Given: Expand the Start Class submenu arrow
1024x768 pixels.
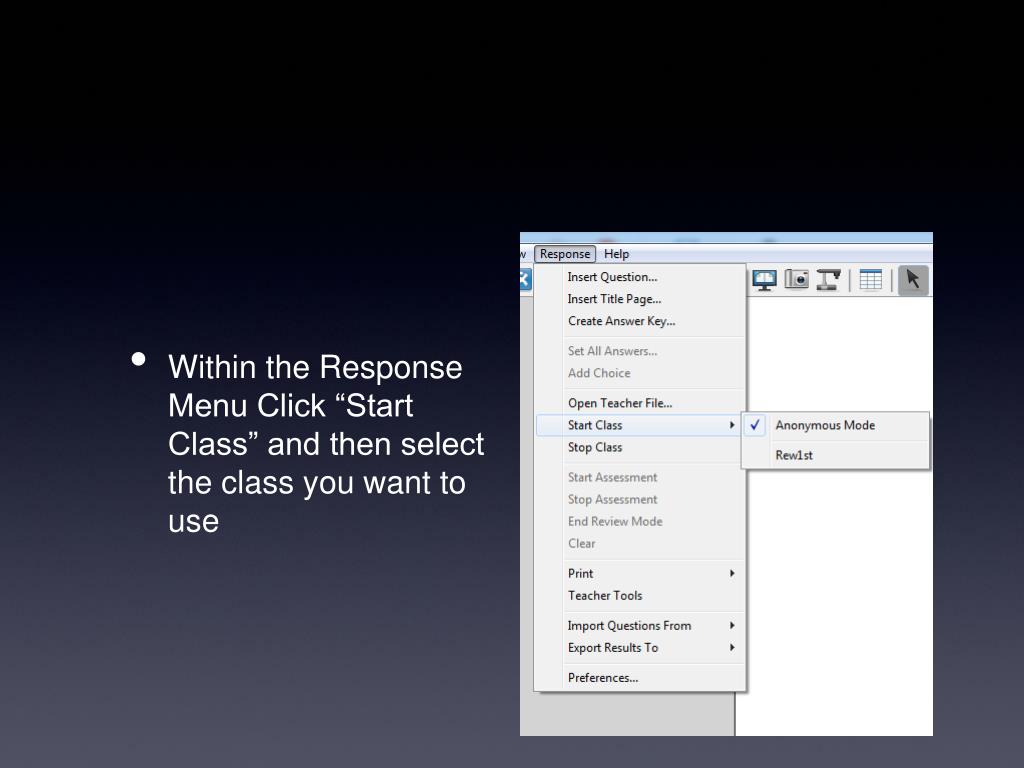Looking at the screenshot, I should 732,425.
